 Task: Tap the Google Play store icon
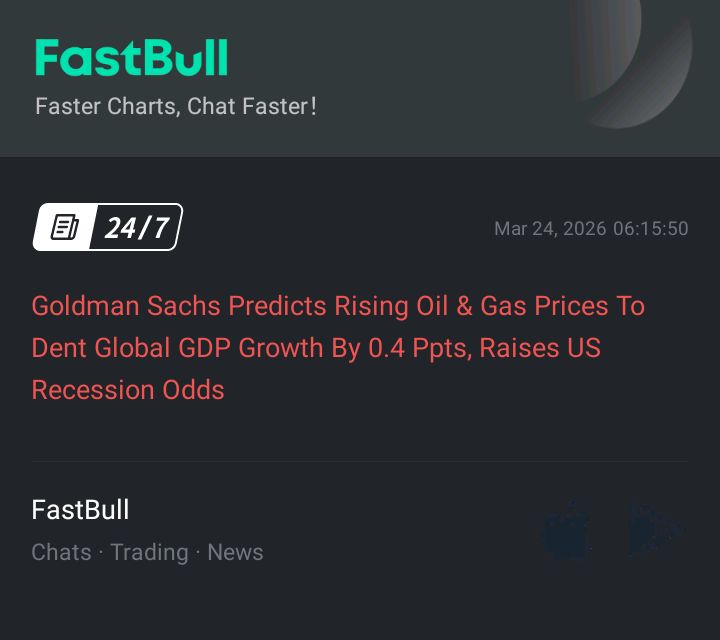click(x=655, y=529)
